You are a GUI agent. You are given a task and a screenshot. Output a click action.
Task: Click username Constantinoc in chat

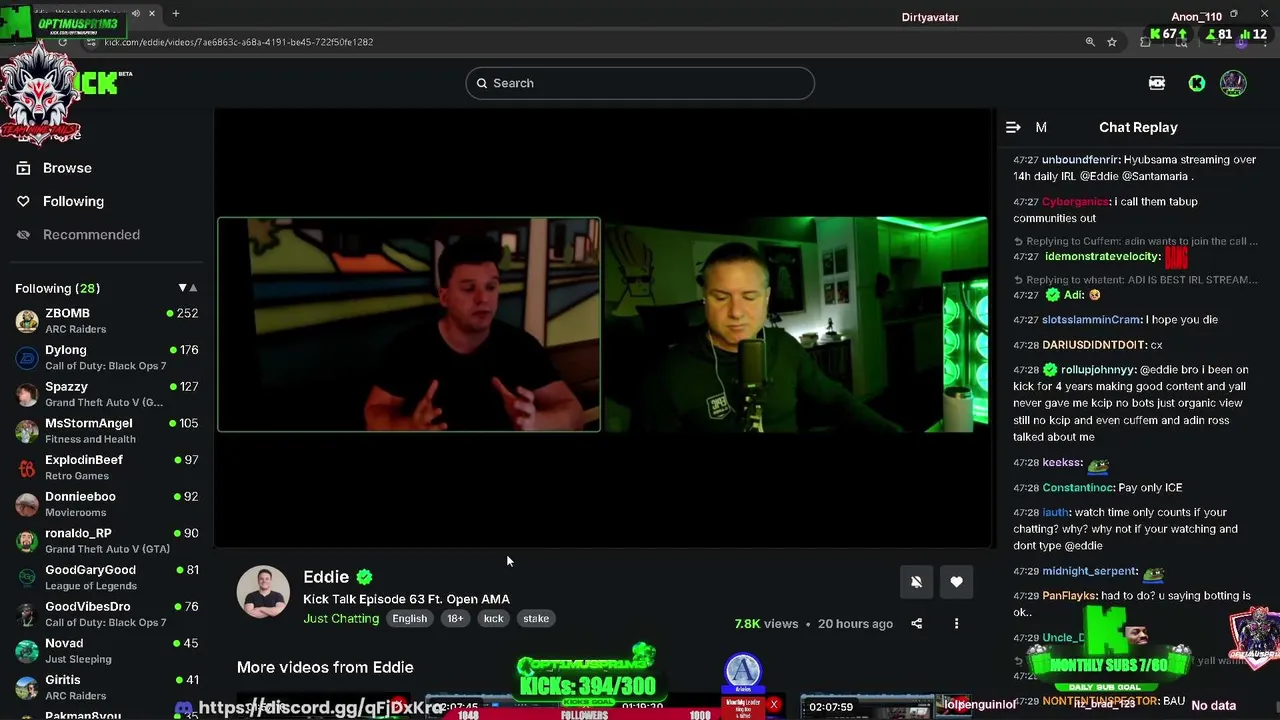1078,487
